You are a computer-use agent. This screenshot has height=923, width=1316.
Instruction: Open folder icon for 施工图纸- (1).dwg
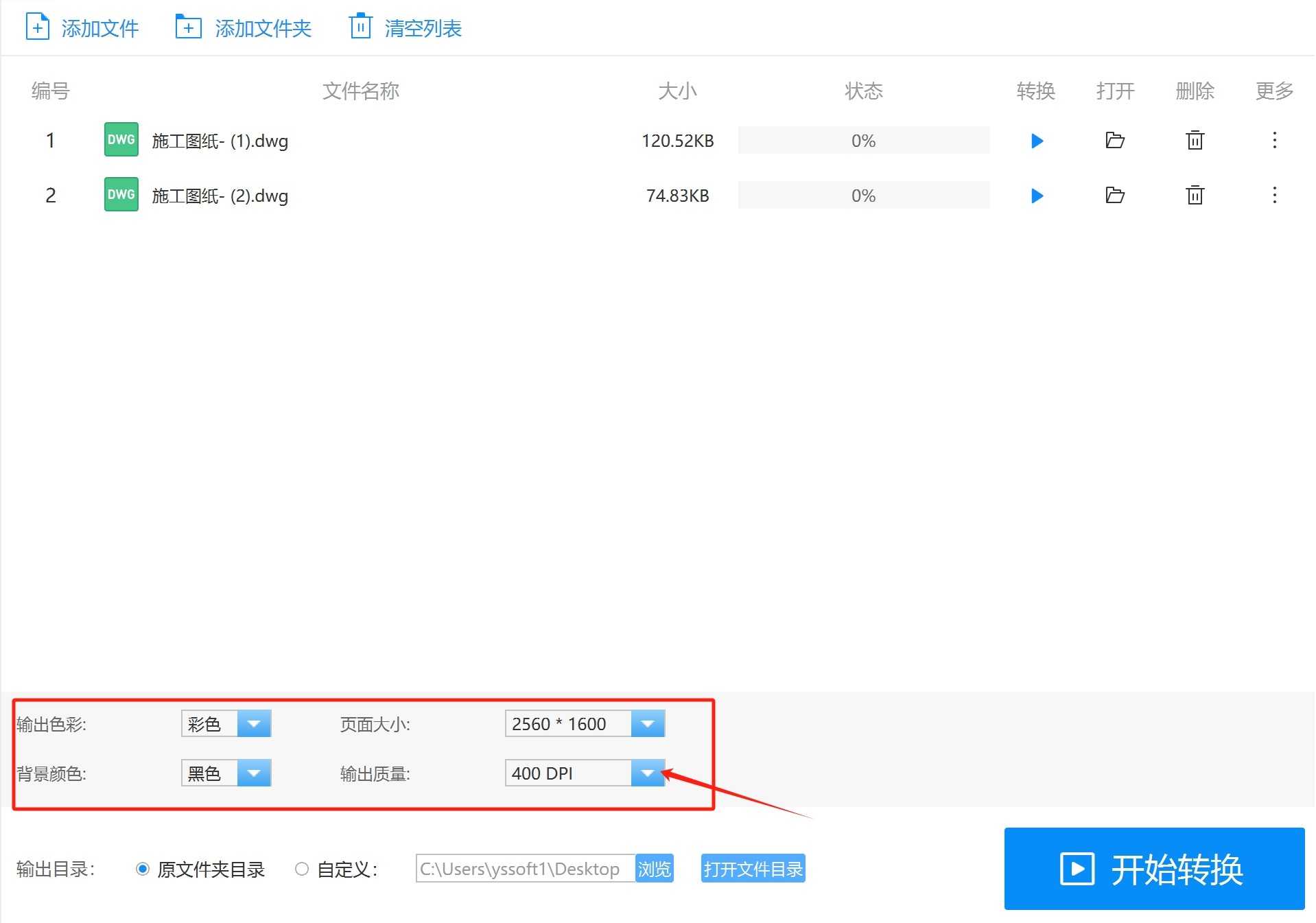point(1115,141)
